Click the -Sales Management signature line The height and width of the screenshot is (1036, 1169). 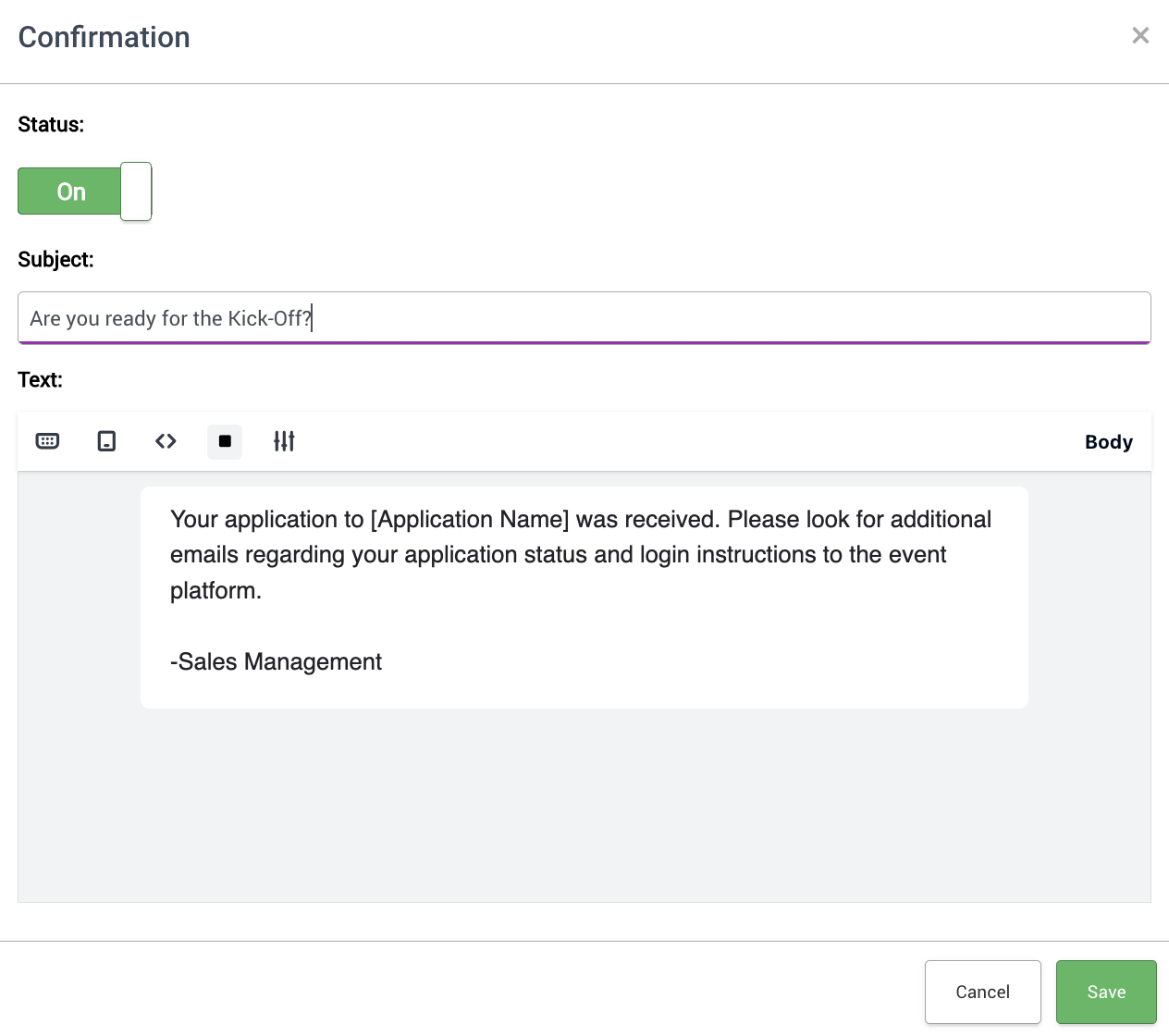coord(276,661)
